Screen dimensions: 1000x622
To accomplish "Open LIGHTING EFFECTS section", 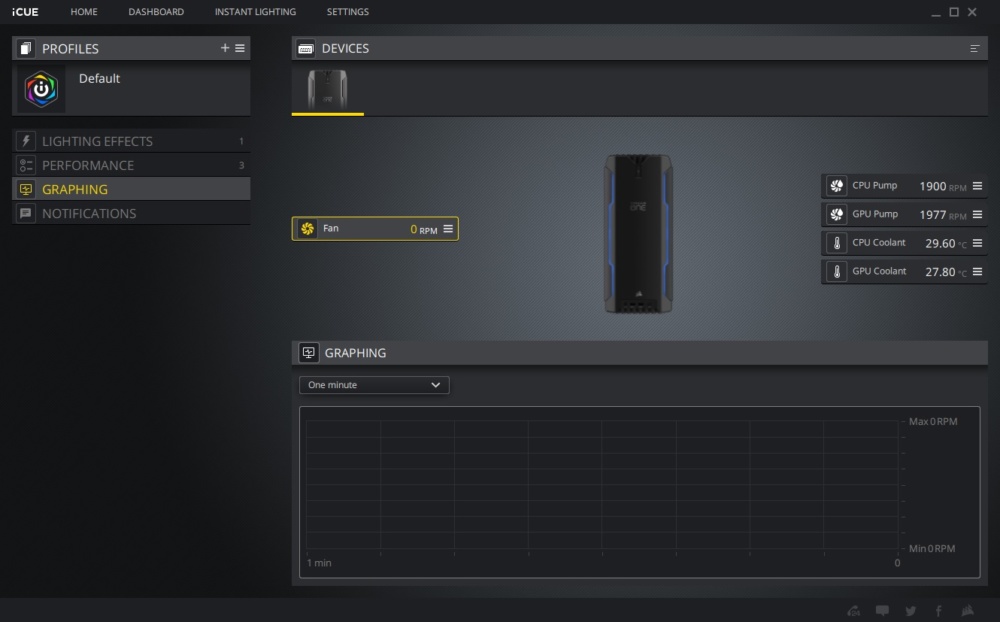I will click(131, 141).
